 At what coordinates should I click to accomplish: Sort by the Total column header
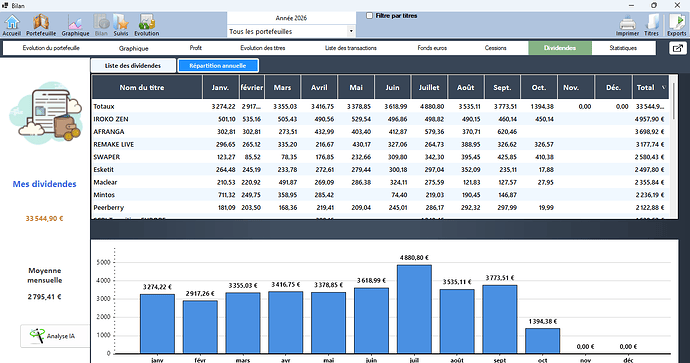coord(650,87)
